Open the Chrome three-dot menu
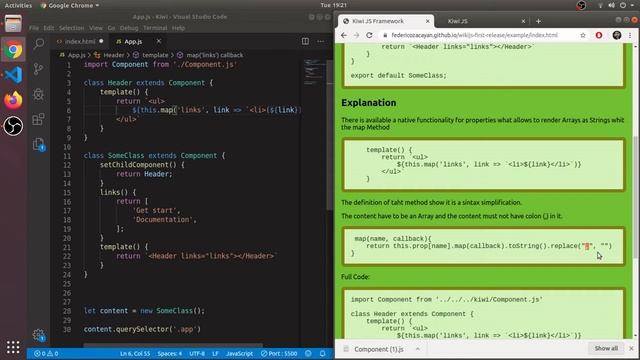 coord(630,36)
